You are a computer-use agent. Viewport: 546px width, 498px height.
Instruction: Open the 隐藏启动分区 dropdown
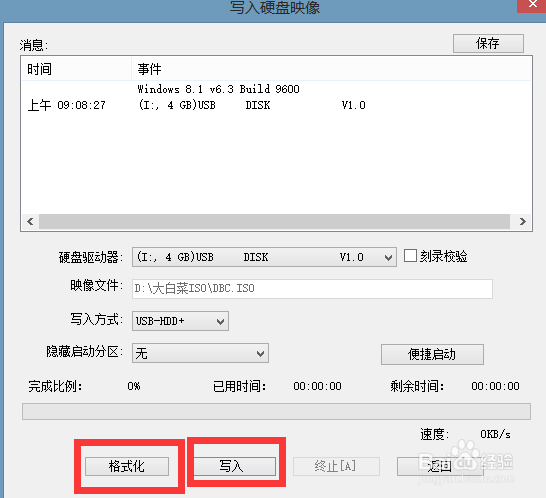(x=200, y=353)
